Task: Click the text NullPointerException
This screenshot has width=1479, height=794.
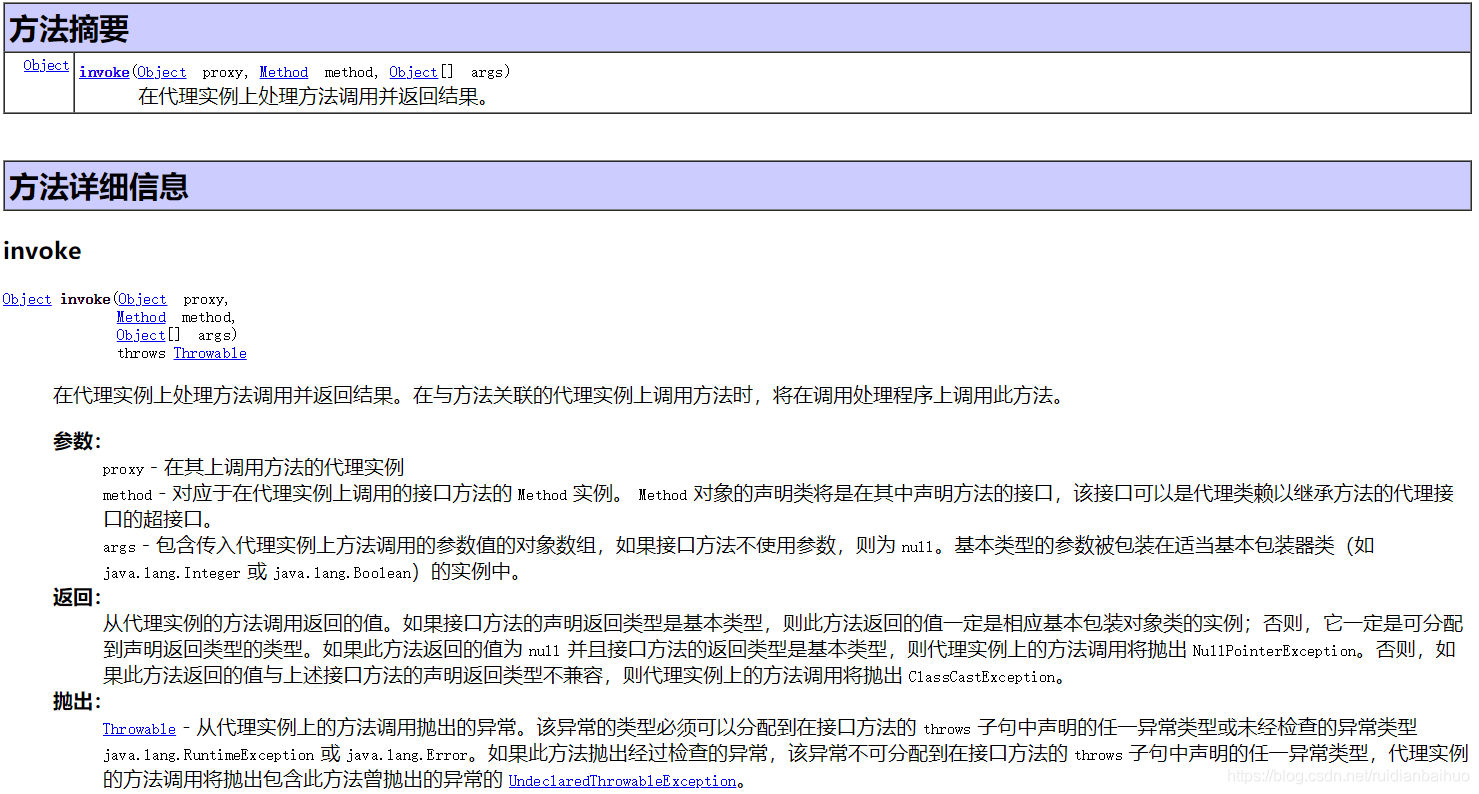Action: tap(1275, 651)
